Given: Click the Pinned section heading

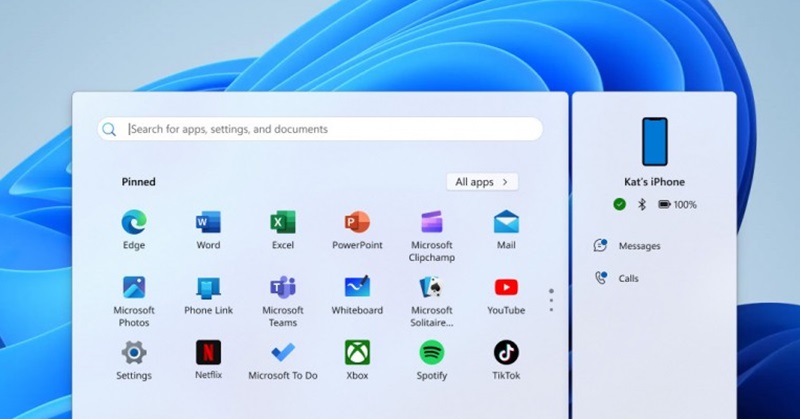Looking at the screenshot, I should 138,182.
